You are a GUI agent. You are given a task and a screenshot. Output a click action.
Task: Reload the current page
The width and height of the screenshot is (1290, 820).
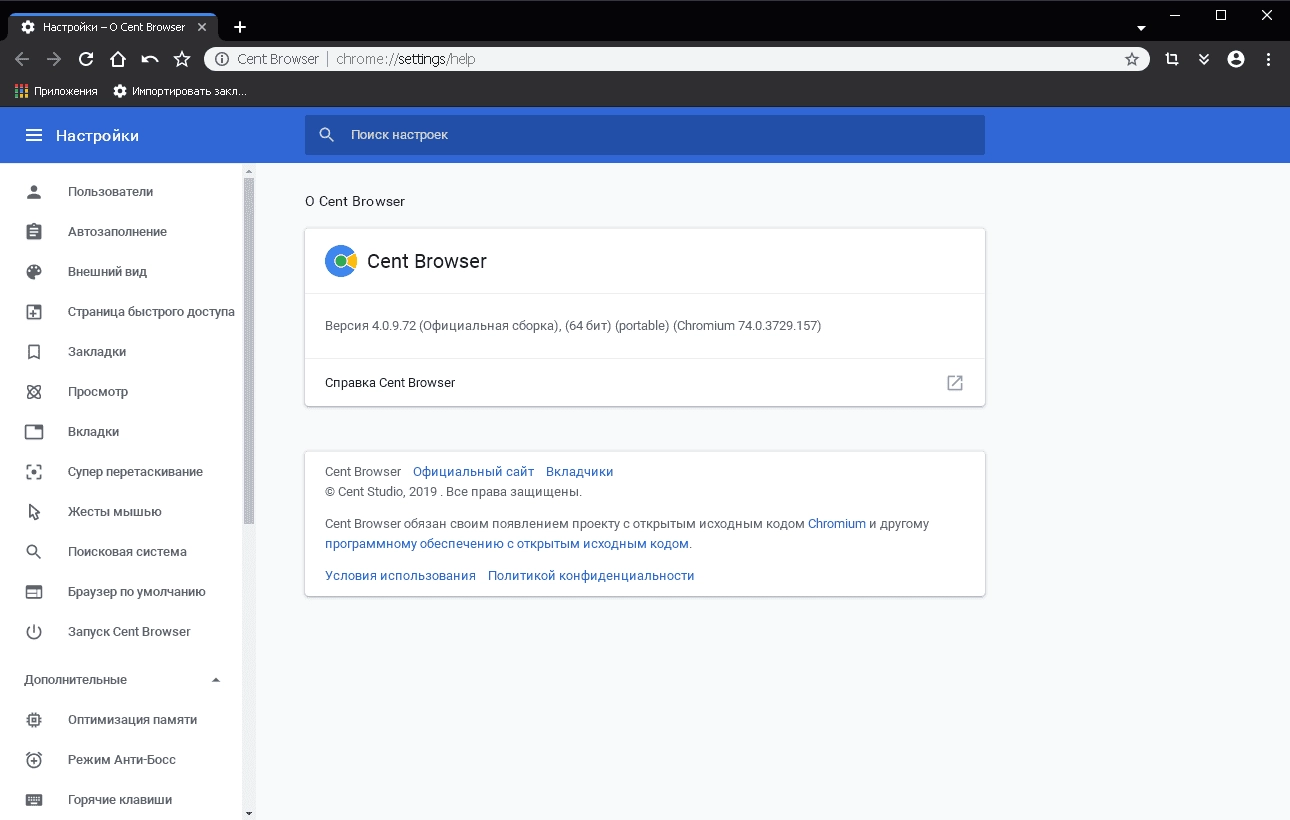86,59
